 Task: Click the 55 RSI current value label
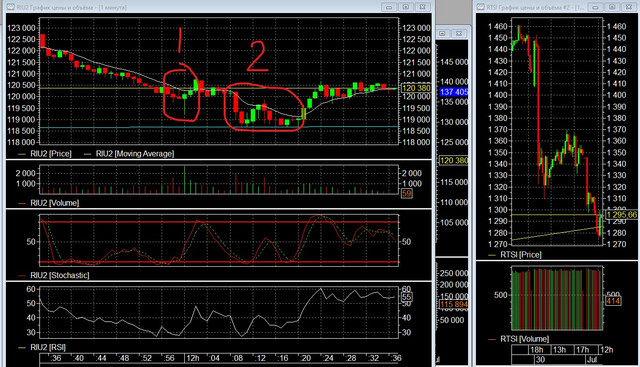point(407,297)
